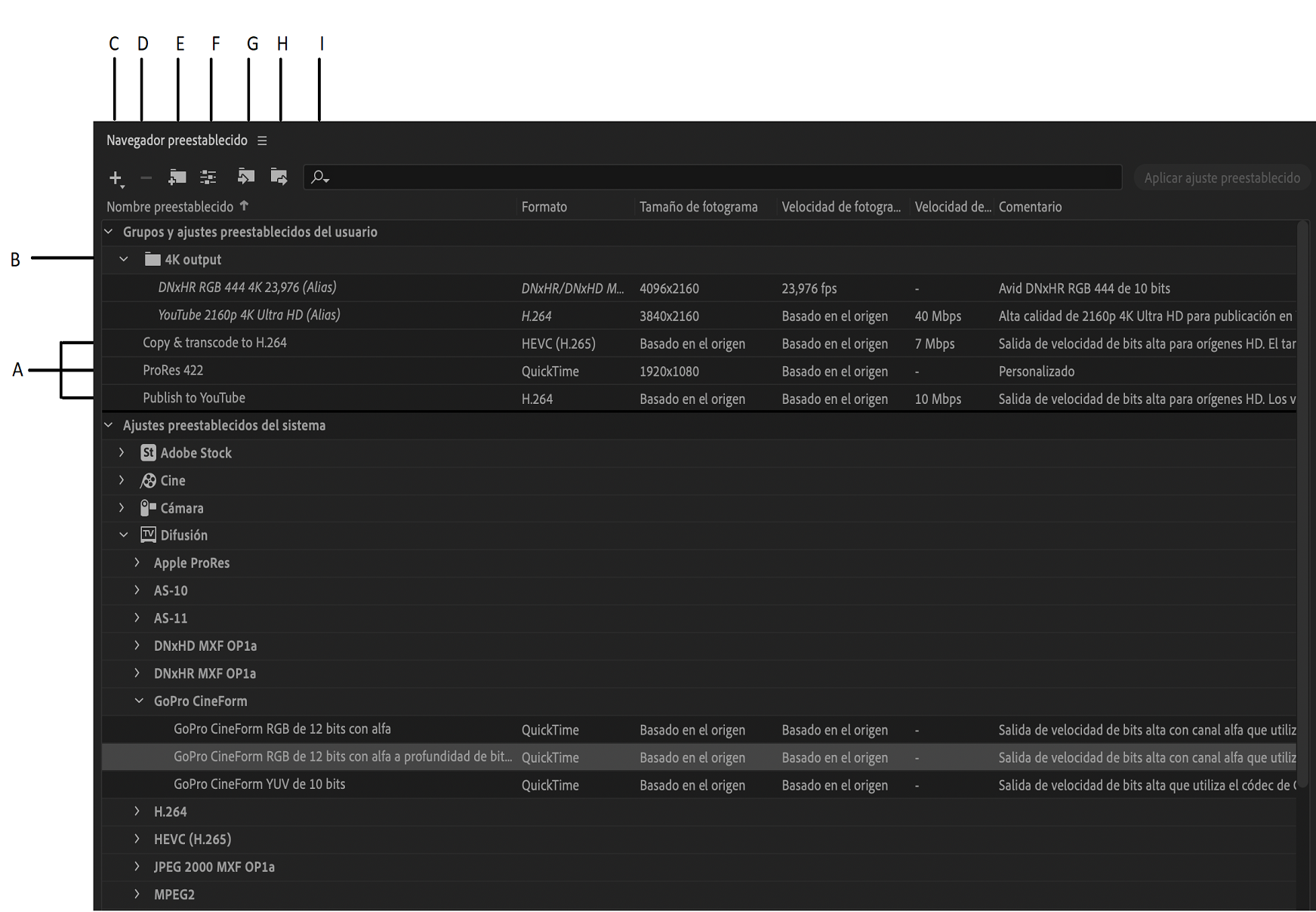The image size is (1316, 912).
Task: Collapse the GoPro CineForm folder
Action: pyautogui.click(x=138, y=701)
